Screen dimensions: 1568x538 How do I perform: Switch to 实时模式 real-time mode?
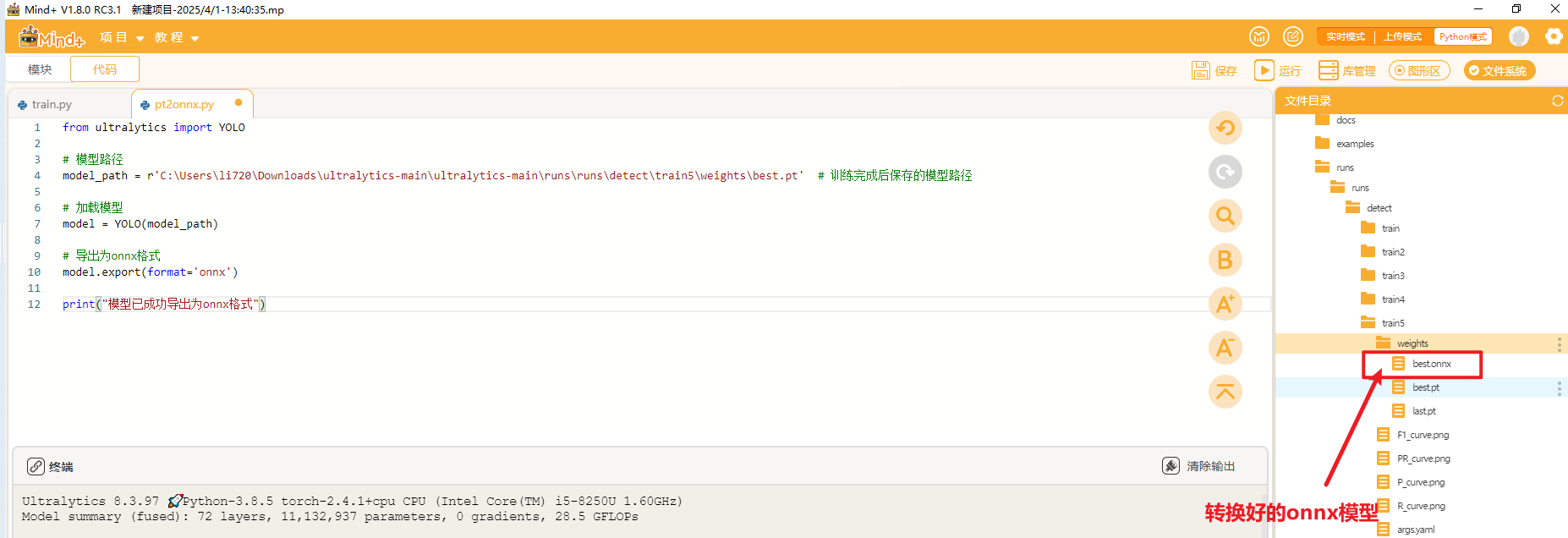1345,36
